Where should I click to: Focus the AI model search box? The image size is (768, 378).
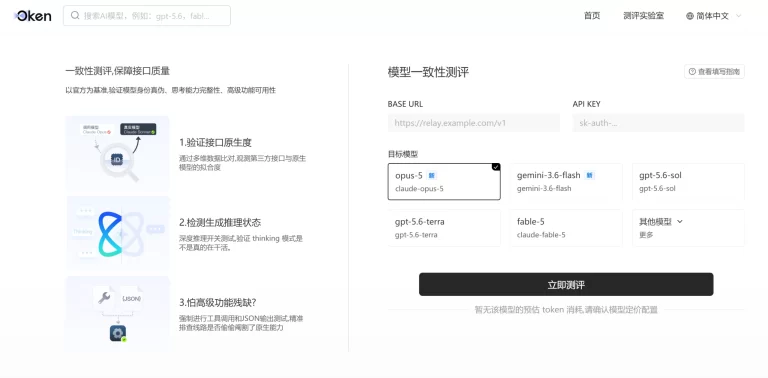[x=146, y=16]
